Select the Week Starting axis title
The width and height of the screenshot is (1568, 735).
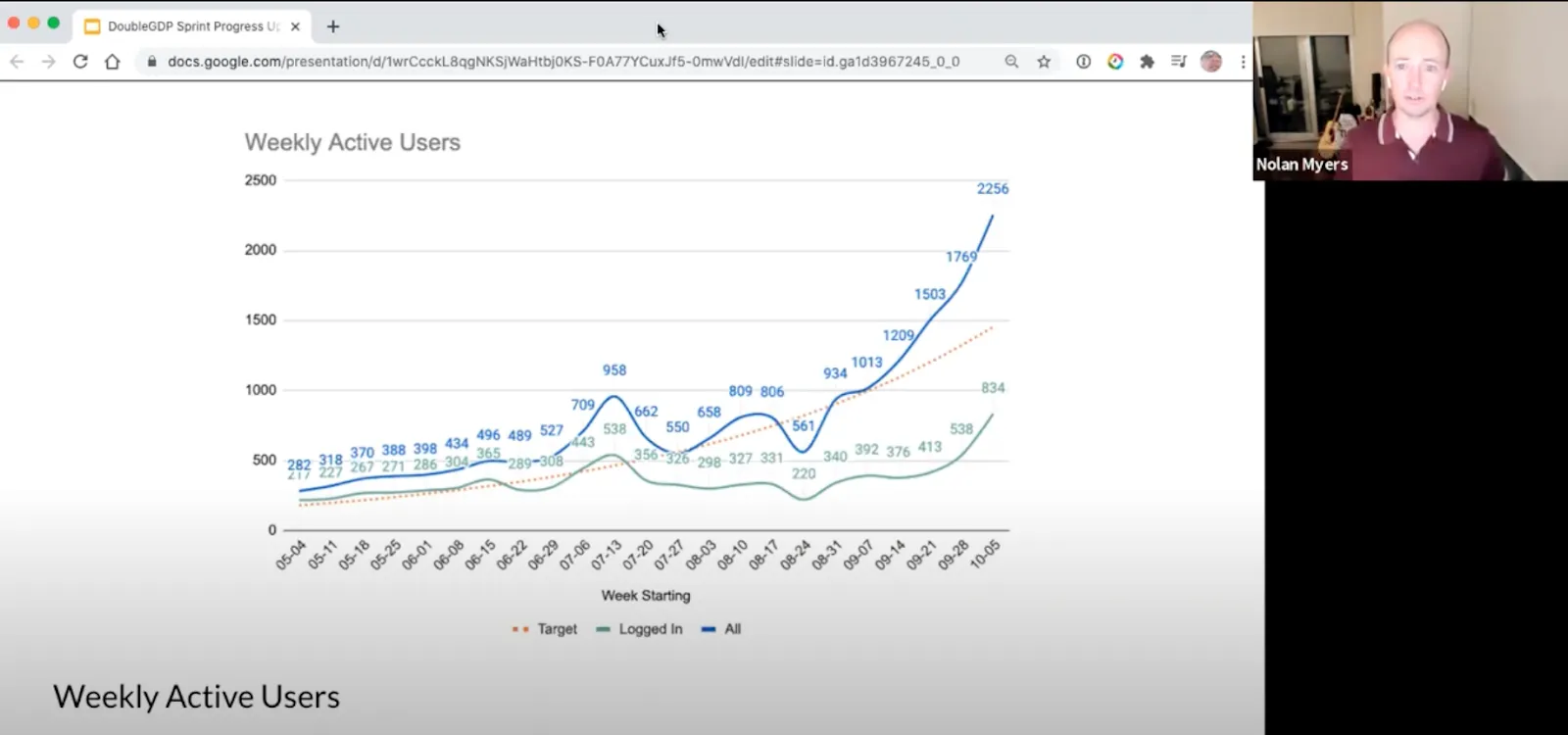[646, 596]
